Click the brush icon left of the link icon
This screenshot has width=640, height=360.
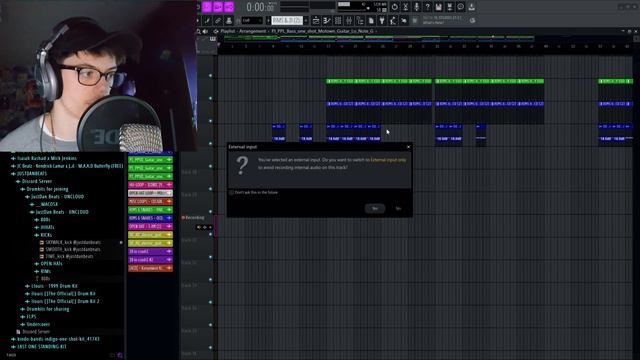pos(207,20)
